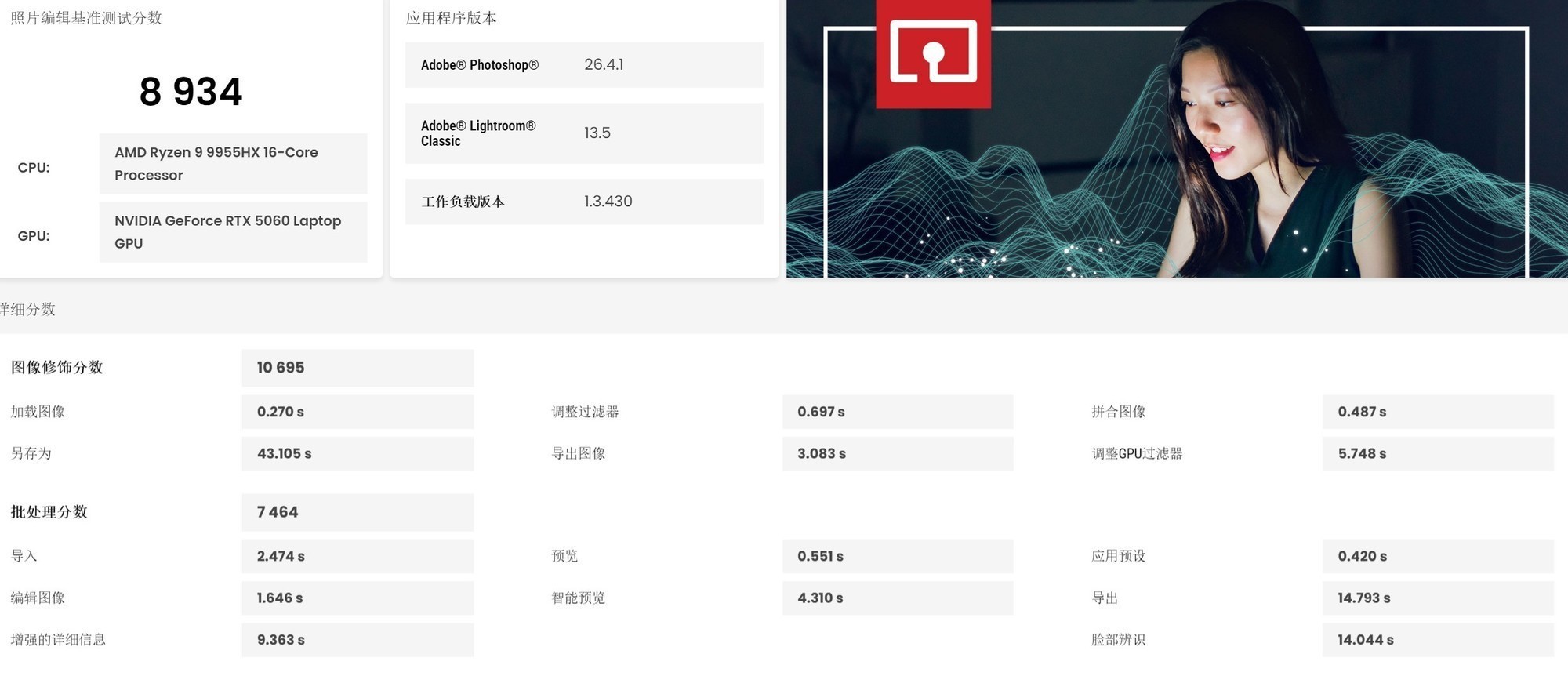Select the 智能预览 value 4.310 s
Screen dimensions: 1568x676
click(898, 598)
